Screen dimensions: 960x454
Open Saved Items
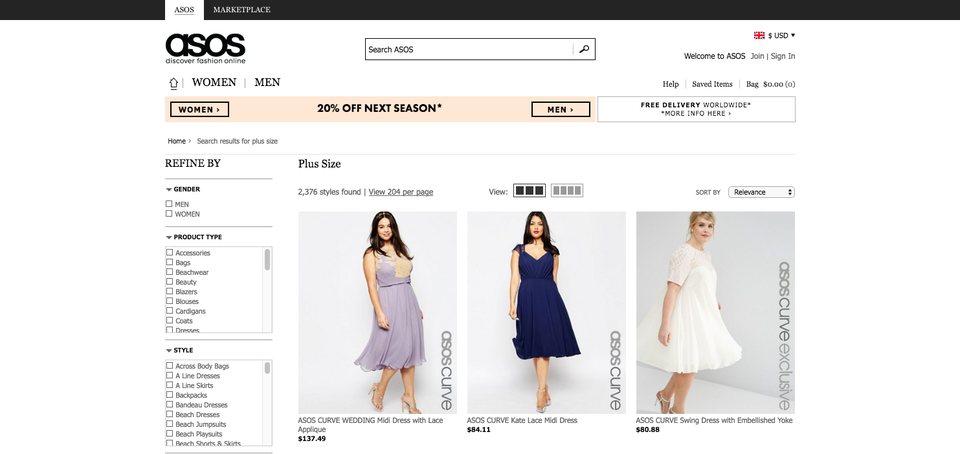[712, 84]
